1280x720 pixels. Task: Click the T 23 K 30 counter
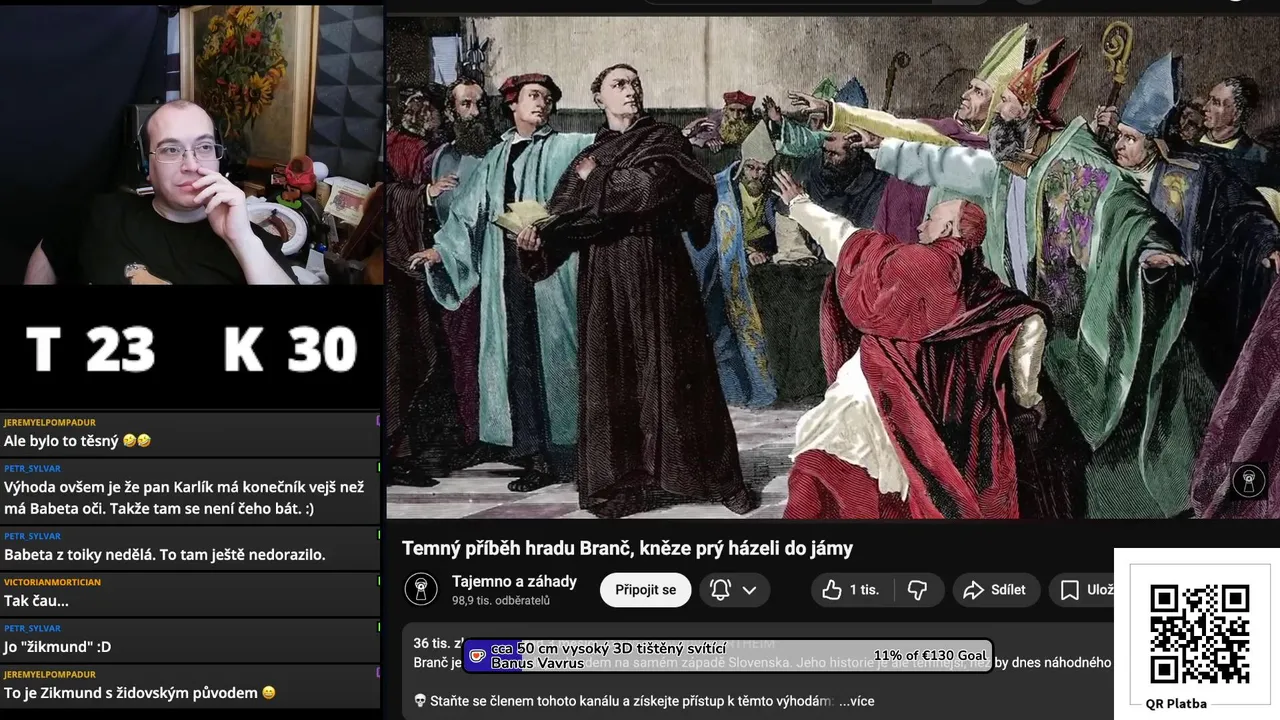coord(192,348)
